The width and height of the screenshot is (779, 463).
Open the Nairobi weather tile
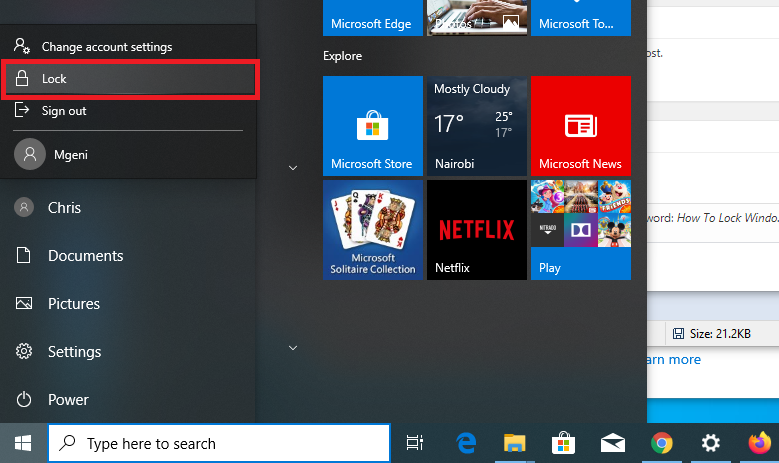click(x=477, y=126)
